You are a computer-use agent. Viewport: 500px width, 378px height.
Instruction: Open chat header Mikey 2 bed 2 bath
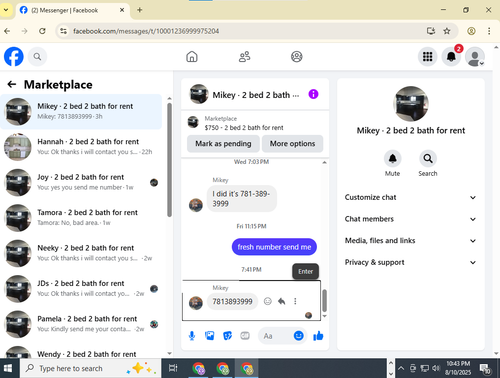pyautogui.click(x=244, y=95)
